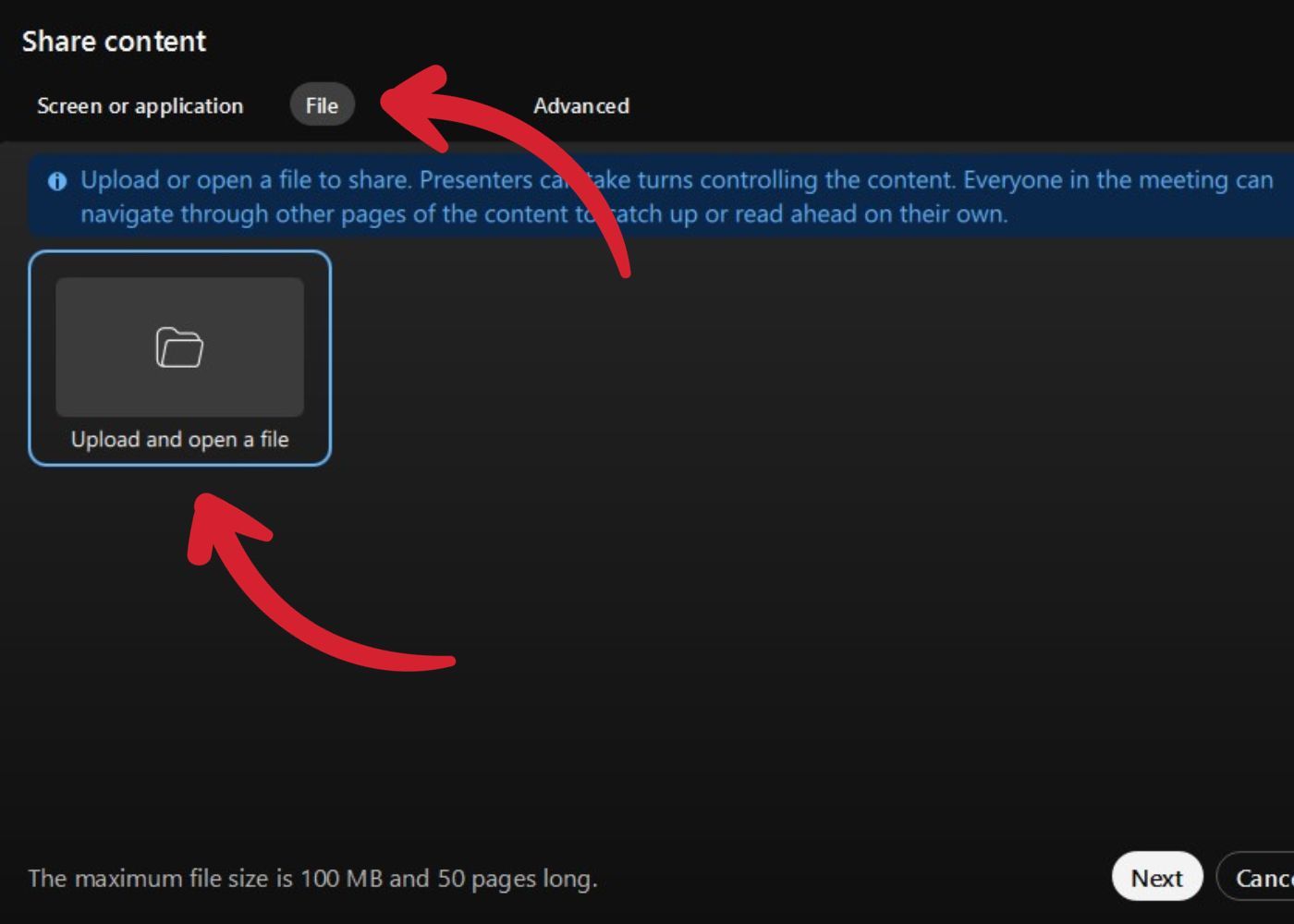Image resolution: width=1294 pixels, height=924 pixels.
Task: Tap the info indicator before the upload message
Action: coord(58,180)
